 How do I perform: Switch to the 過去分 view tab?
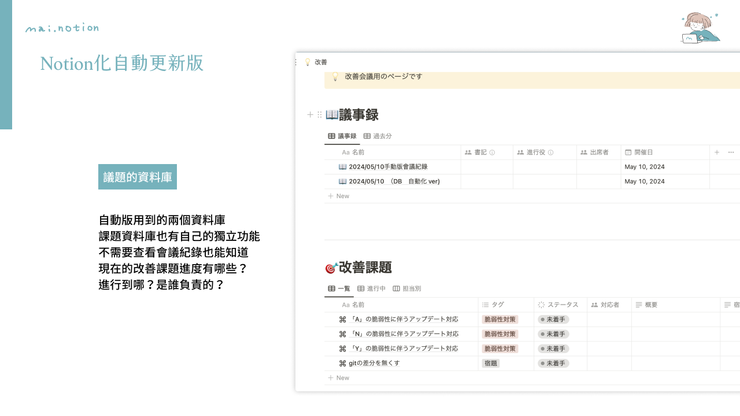(x=378, y=136)
